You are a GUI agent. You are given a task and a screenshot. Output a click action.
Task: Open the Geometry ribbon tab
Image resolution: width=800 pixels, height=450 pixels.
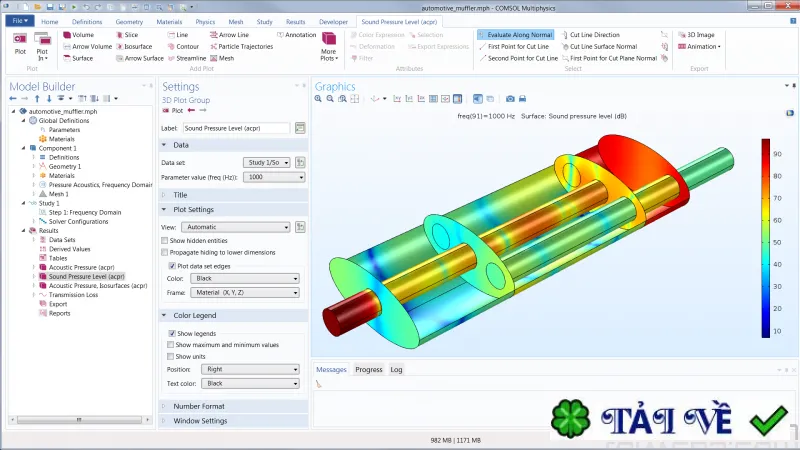pyautogui.click(x=129, y=22)
